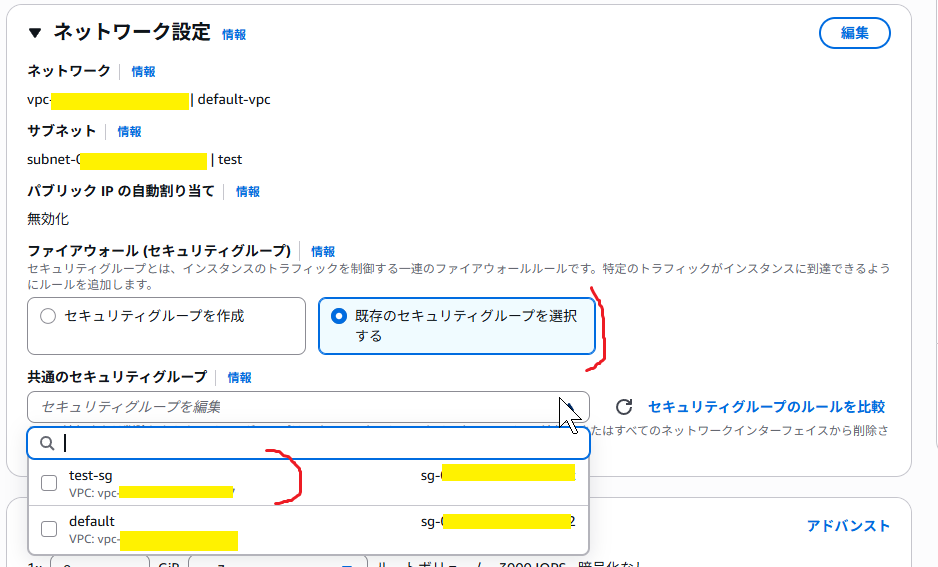Tick the default security group checkbox

tap(49, 529)
